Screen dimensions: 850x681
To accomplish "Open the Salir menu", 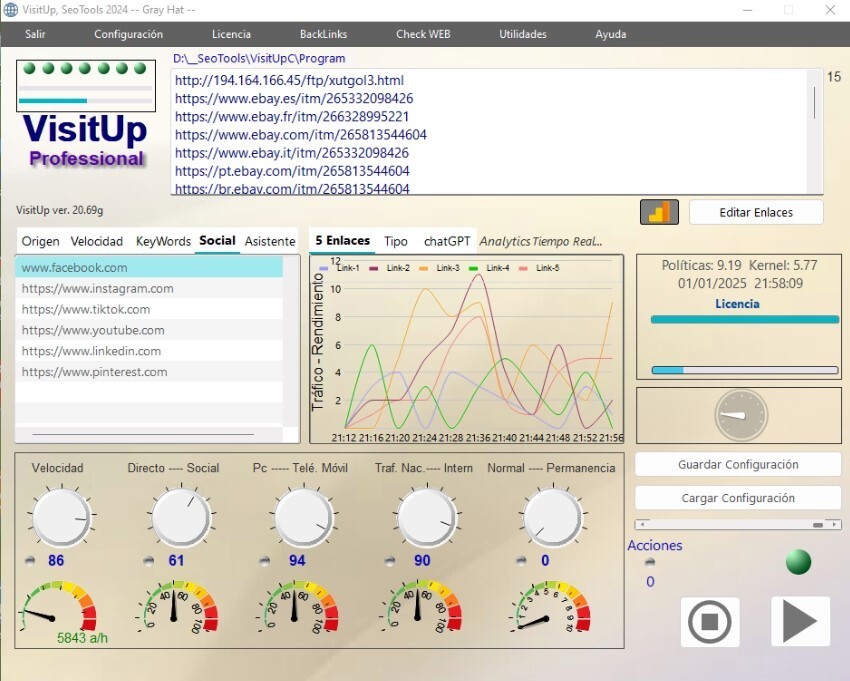I will click(35, 34).
